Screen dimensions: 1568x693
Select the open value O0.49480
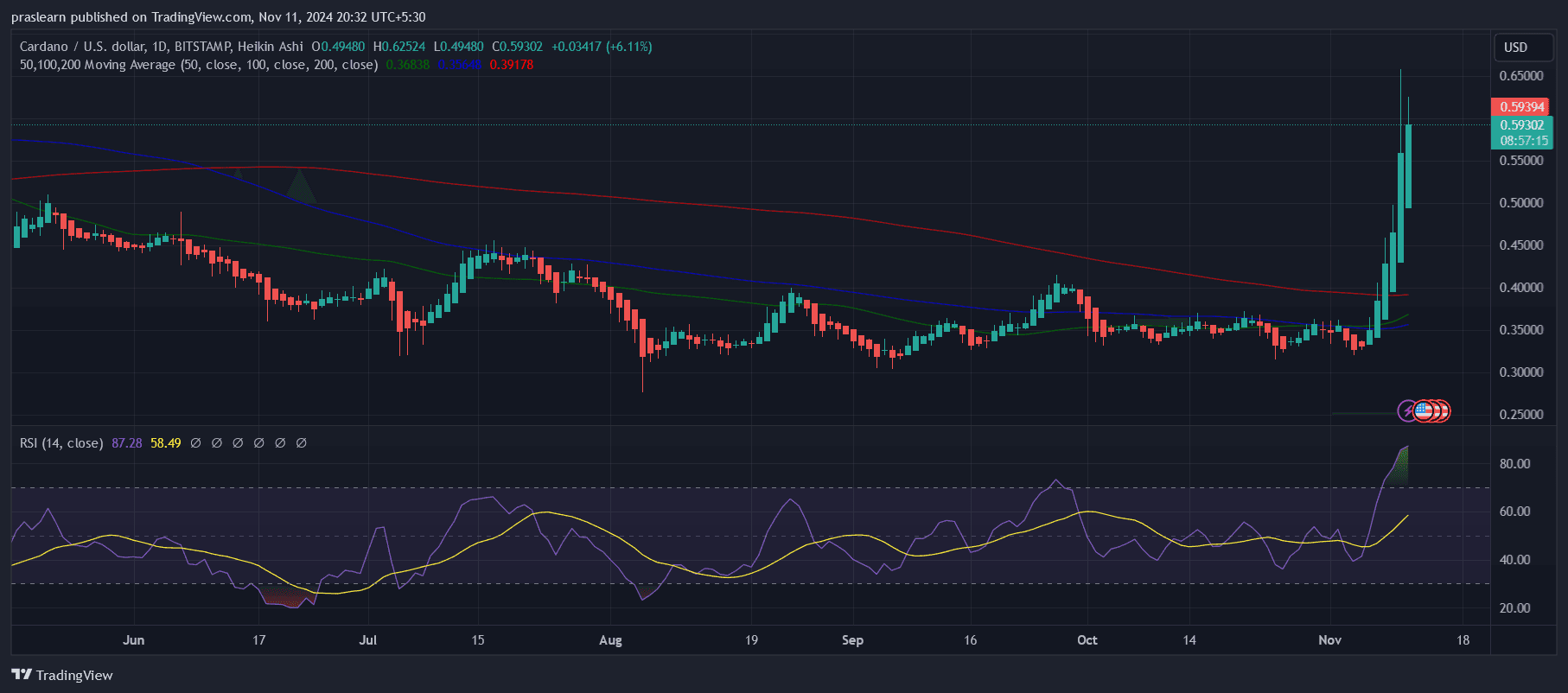pyautogui.click(x=338, y=47)
